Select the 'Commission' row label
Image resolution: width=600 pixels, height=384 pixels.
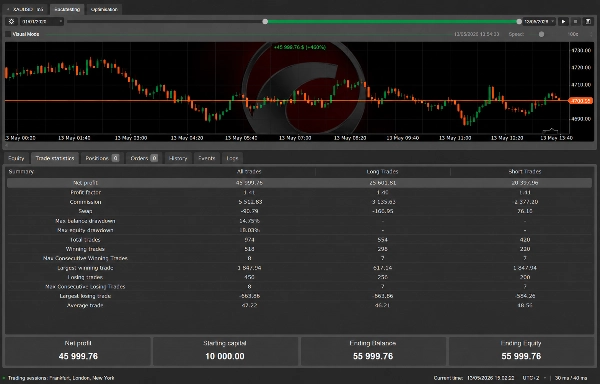(85, 202)
